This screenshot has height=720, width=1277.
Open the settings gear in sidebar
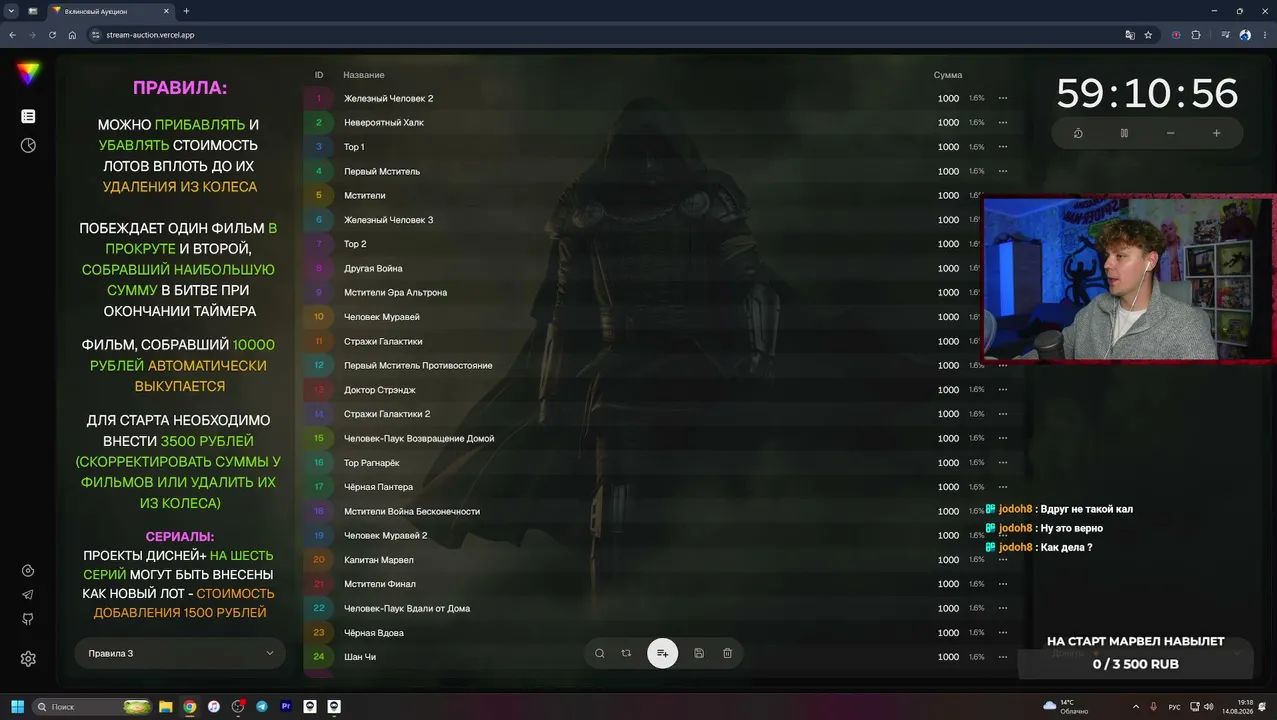[x=28, y=659]
